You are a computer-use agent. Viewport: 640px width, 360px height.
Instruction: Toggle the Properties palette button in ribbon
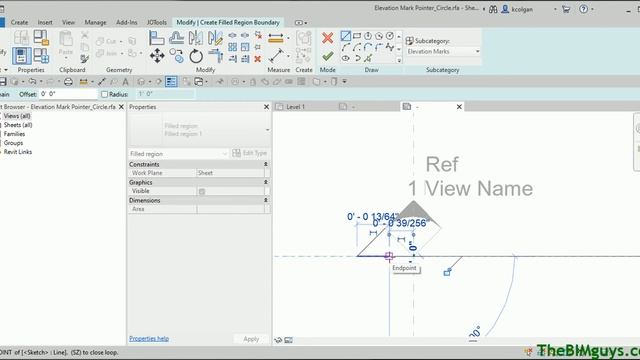click(22, 56)
